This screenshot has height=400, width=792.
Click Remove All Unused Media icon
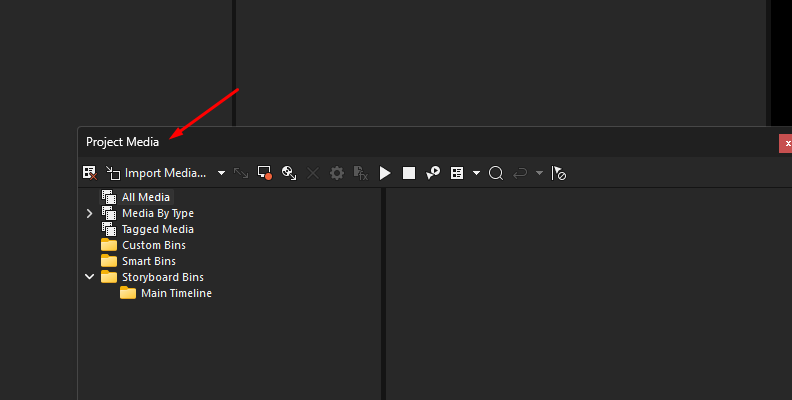89,173
